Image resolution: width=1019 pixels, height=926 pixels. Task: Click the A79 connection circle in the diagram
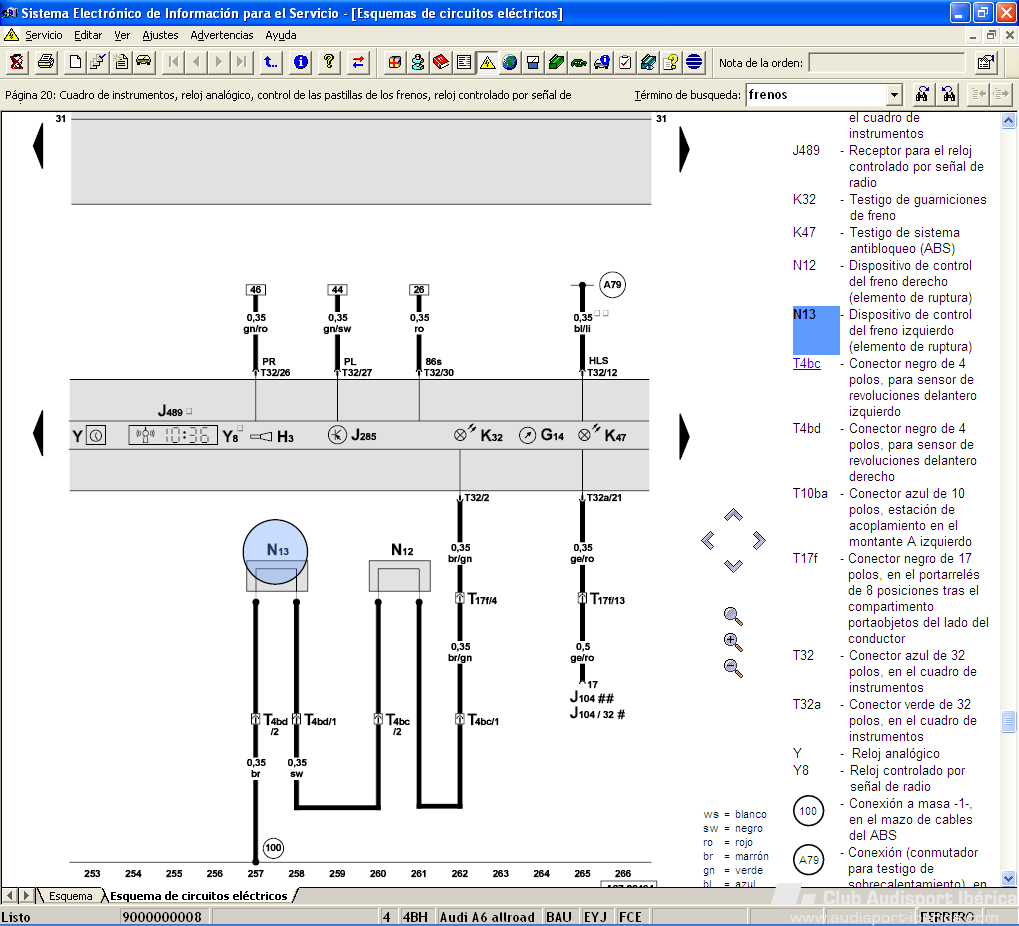click(612, 285)
